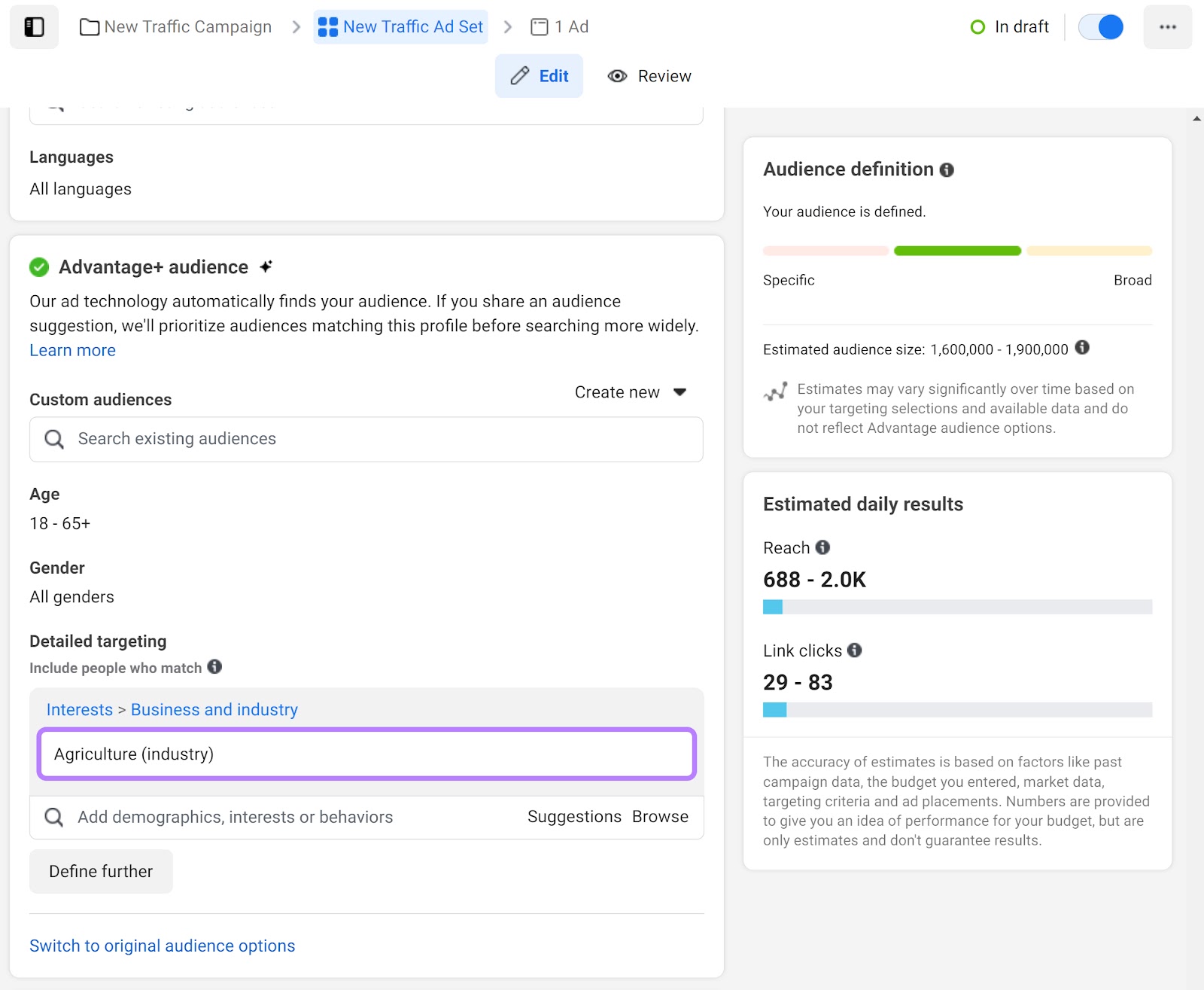Click the folder icon beside New Traffic Campaign

[88, 26]
